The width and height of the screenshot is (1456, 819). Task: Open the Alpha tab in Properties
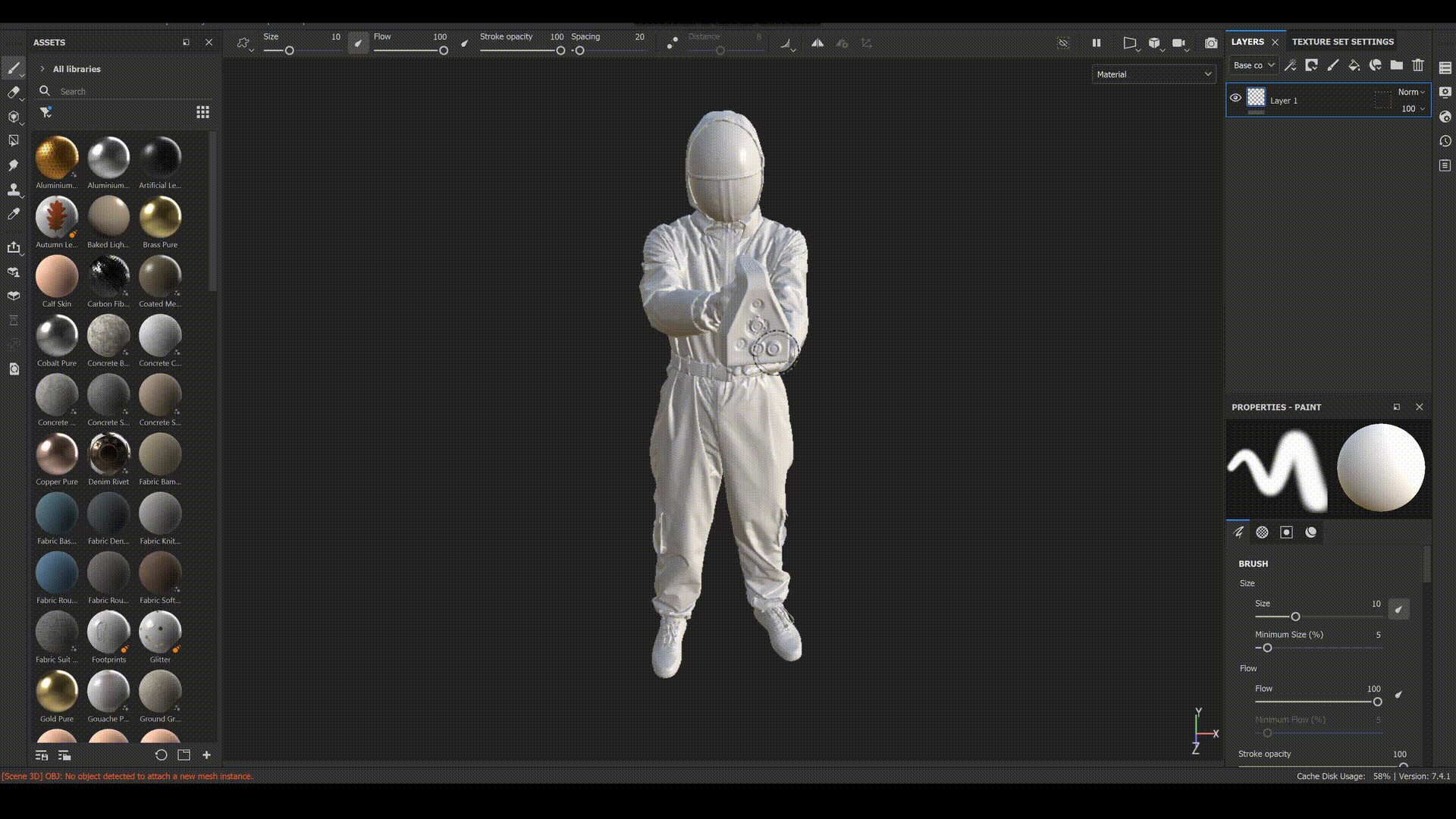1263,532
